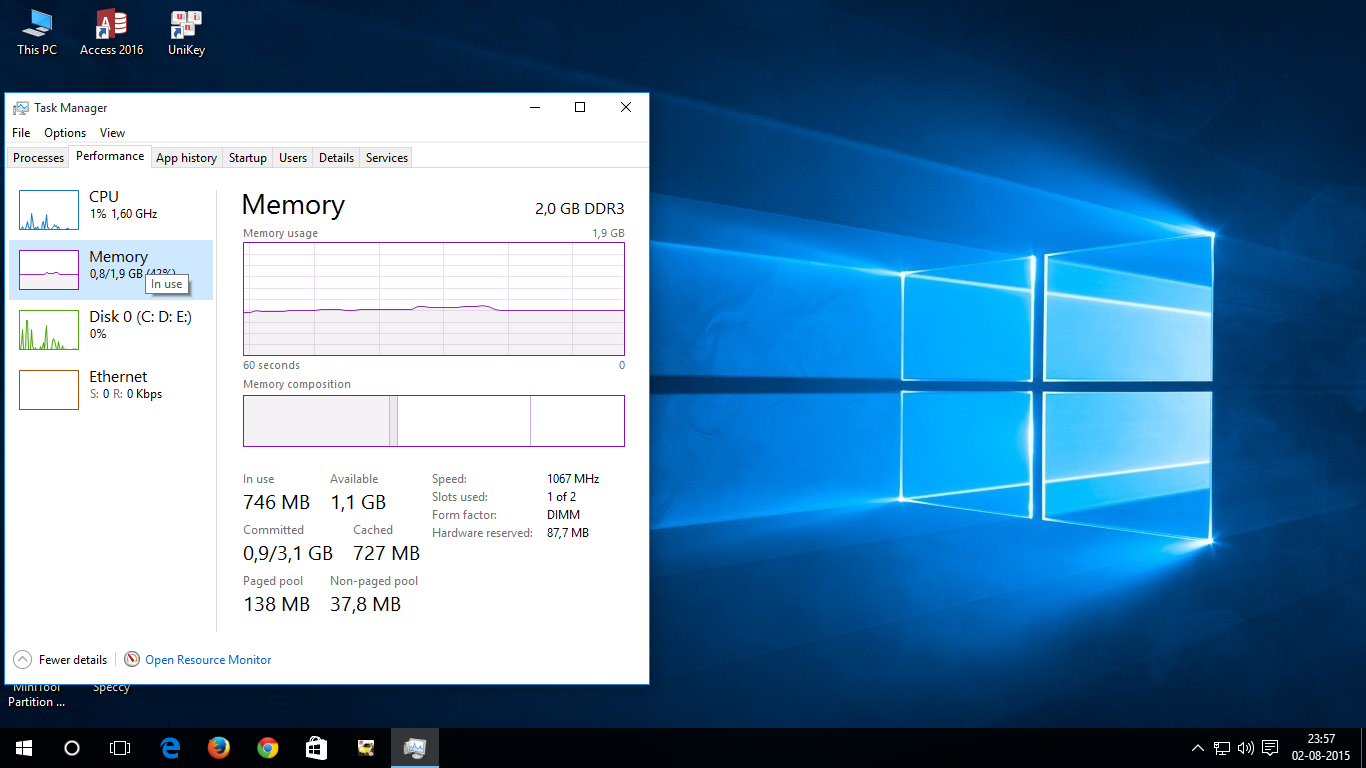Screen dimensions: 1366x768
Task: Switch to the Startup tab
Action: pos(248,158)
